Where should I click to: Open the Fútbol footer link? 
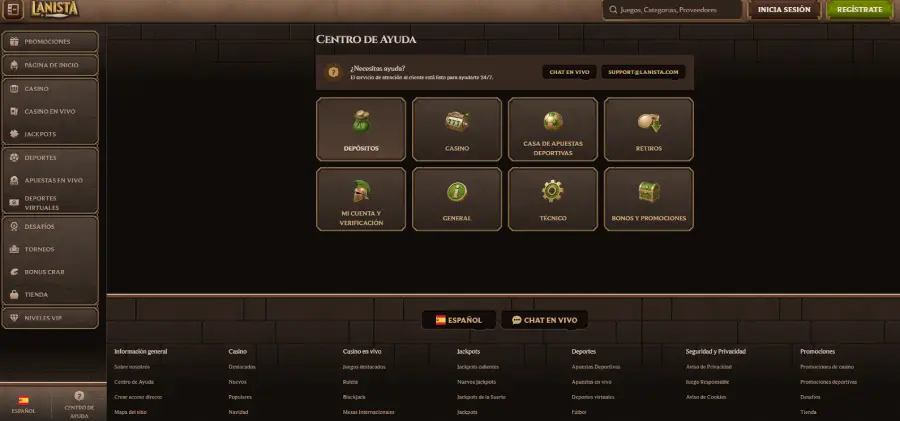(579, 412)
